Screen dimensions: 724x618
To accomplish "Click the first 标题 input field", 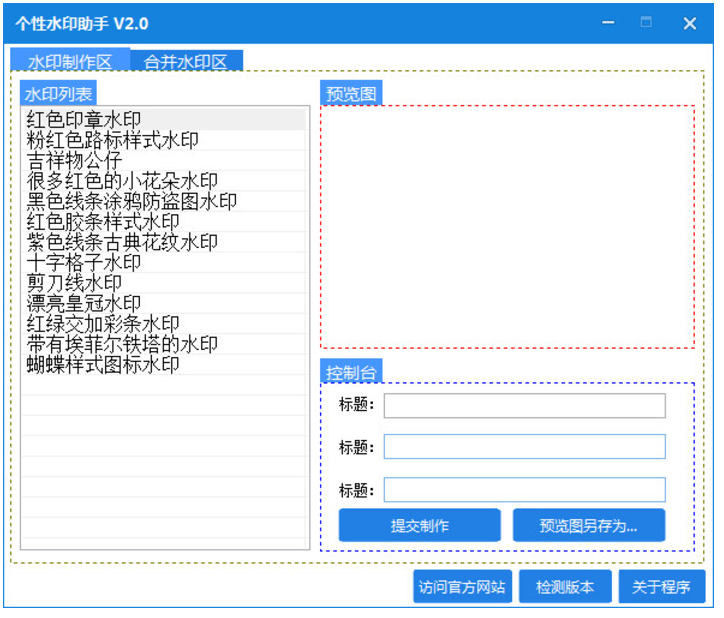I will click(x=524, y=405).
